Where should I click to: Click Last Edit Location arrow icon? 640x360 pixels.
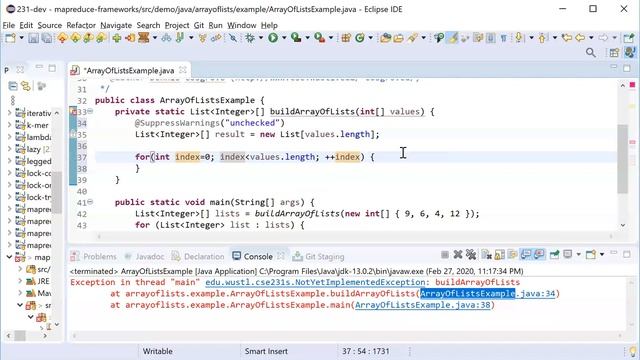point(567,38)
